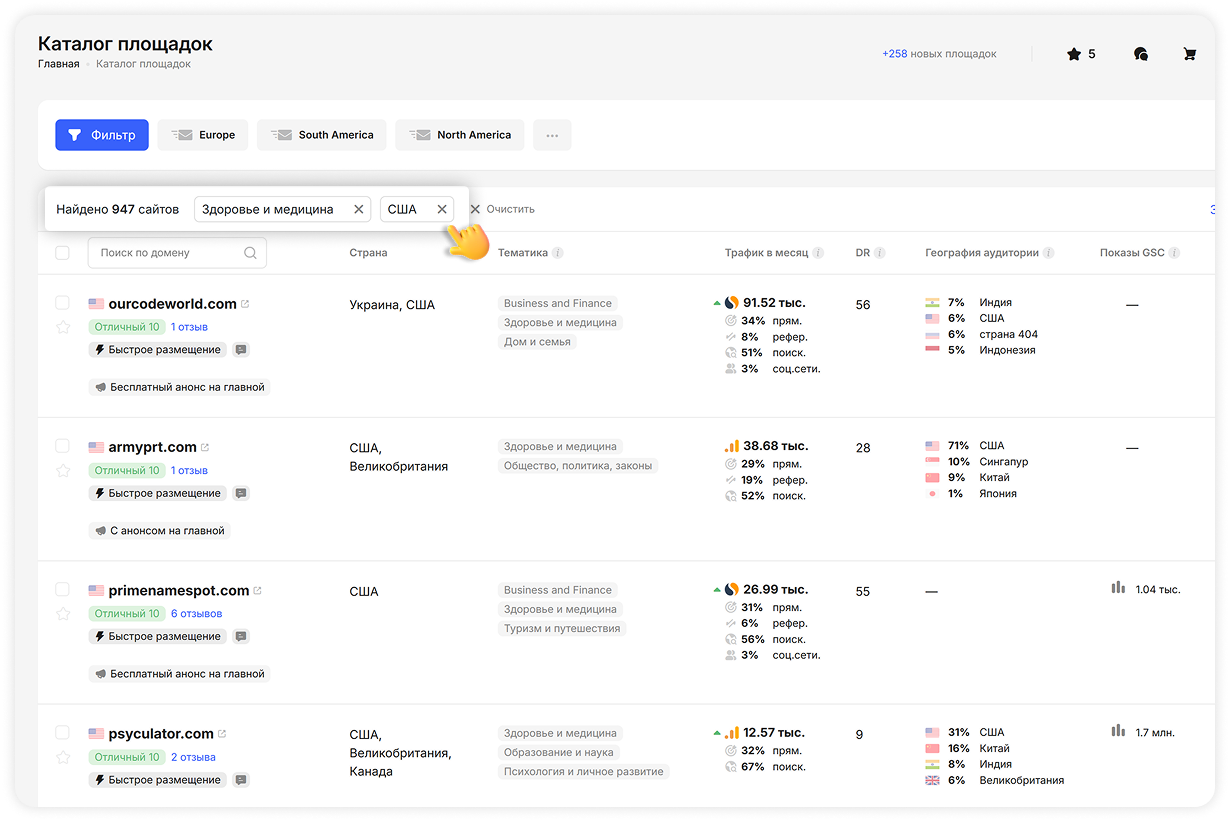This screenshot has height=822, width=1230.
Task: Open ourcodeworld.com external link icon
Action: pos(245,304)
